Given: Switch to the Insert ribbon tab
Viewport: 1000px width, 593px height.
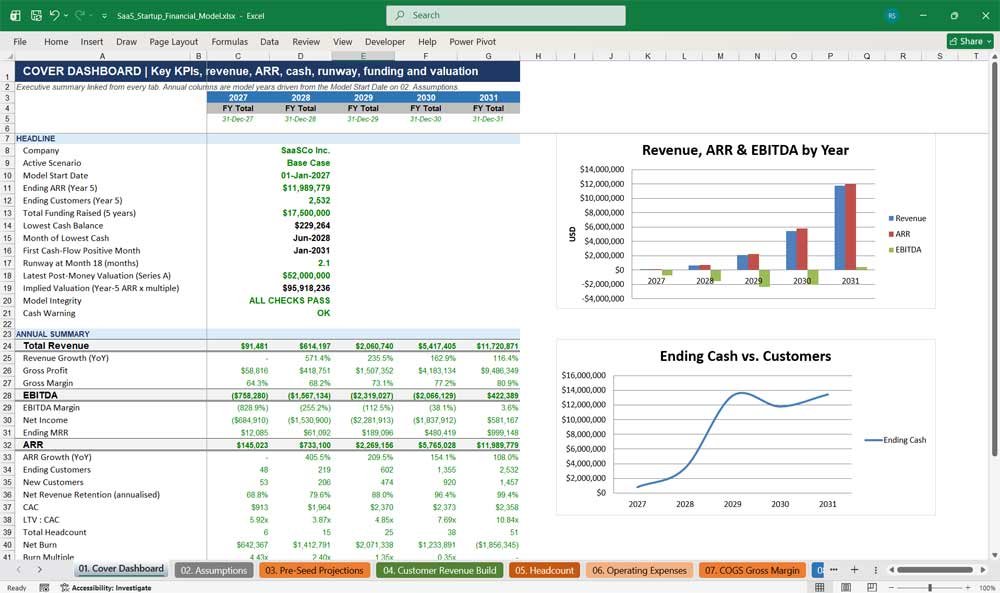Looking at the screenshot, I should (x=91, y=41).
